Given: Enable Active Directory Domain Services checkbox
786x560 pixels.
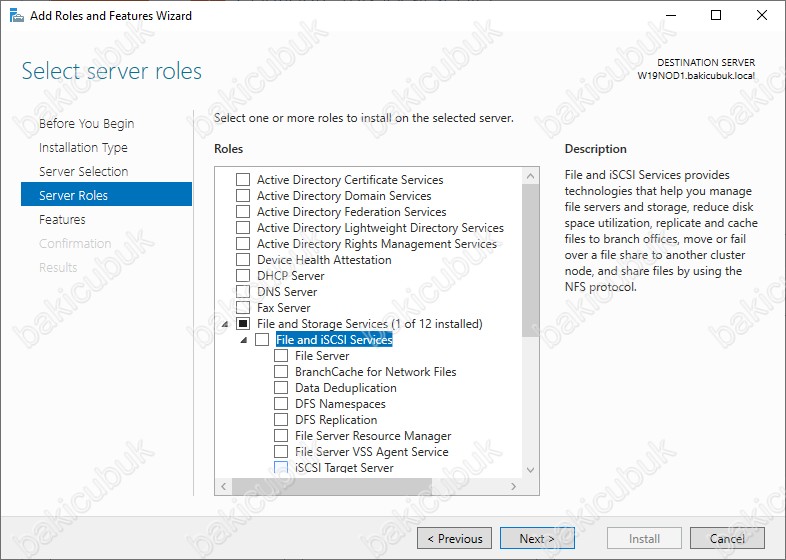Looking at the screenshot, I should (243, 196).
